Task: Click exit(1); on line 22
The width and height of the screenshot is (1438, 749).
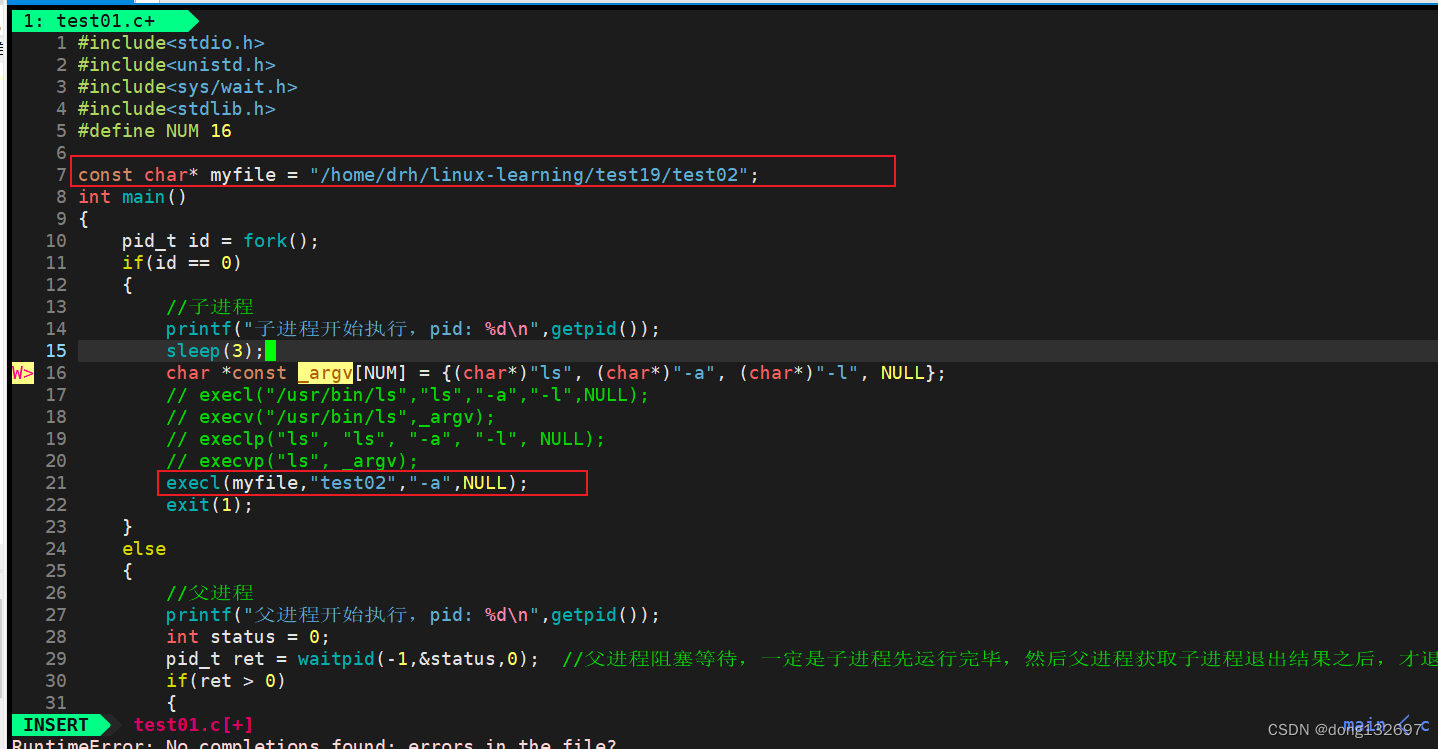Action: (210, 505)
